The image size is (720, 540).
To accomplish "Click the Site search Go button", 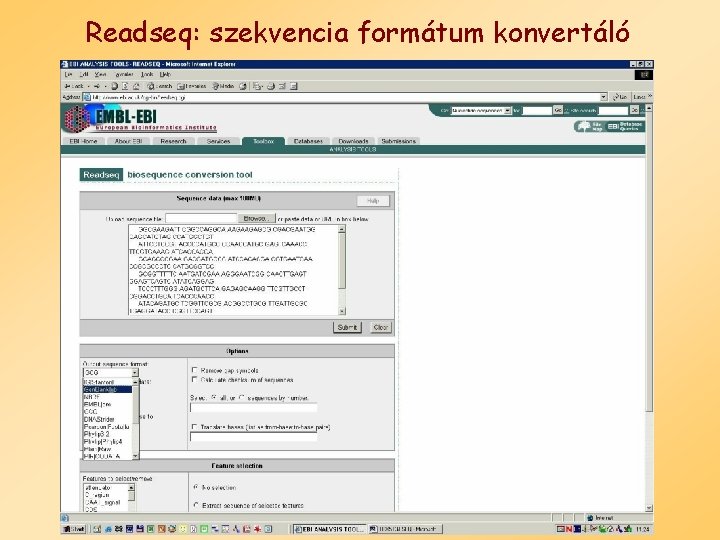I will coord(634,110).
